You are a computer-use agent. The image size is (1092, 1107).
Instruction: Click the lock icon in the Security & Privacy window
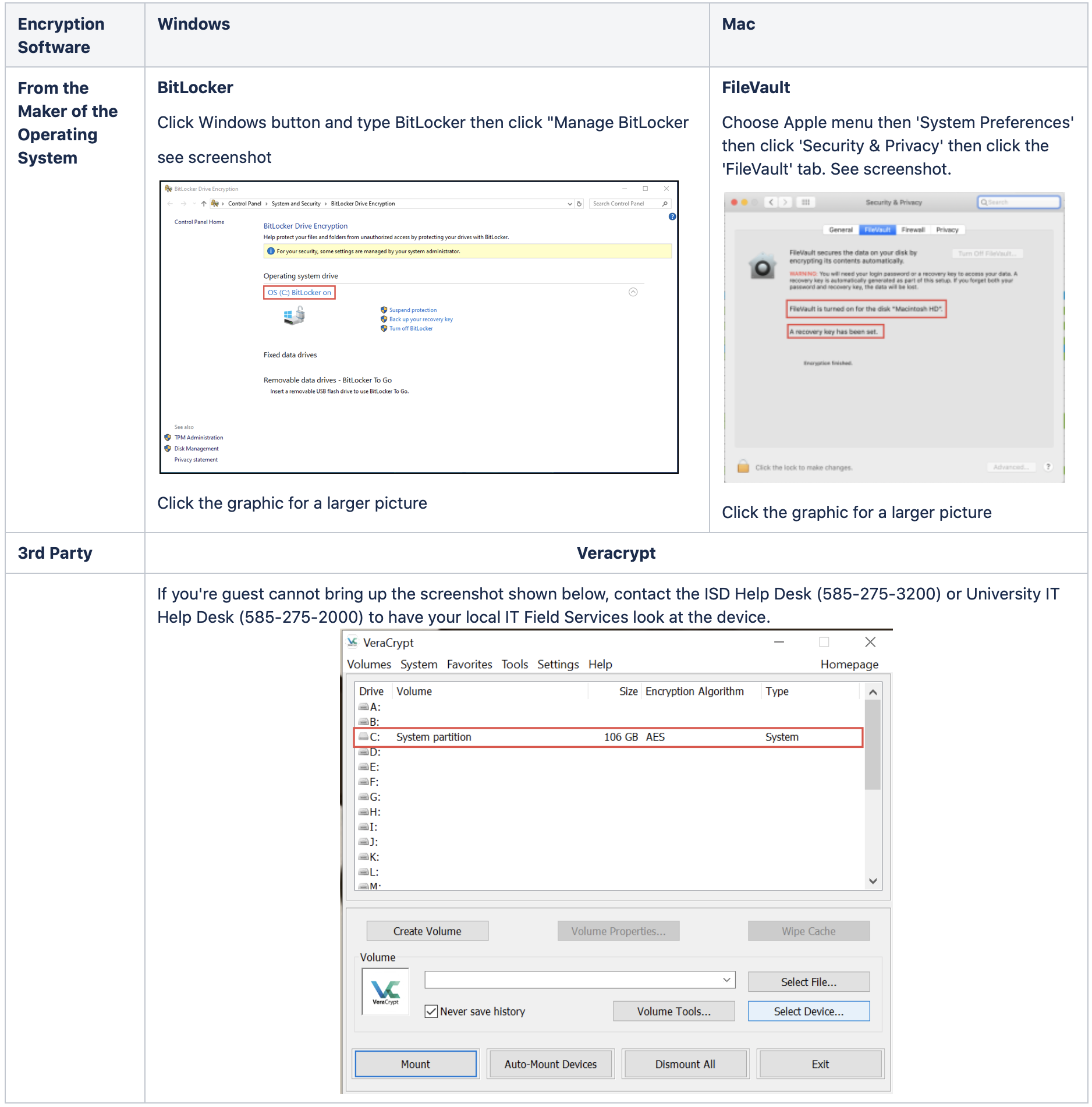coord(743,467)
